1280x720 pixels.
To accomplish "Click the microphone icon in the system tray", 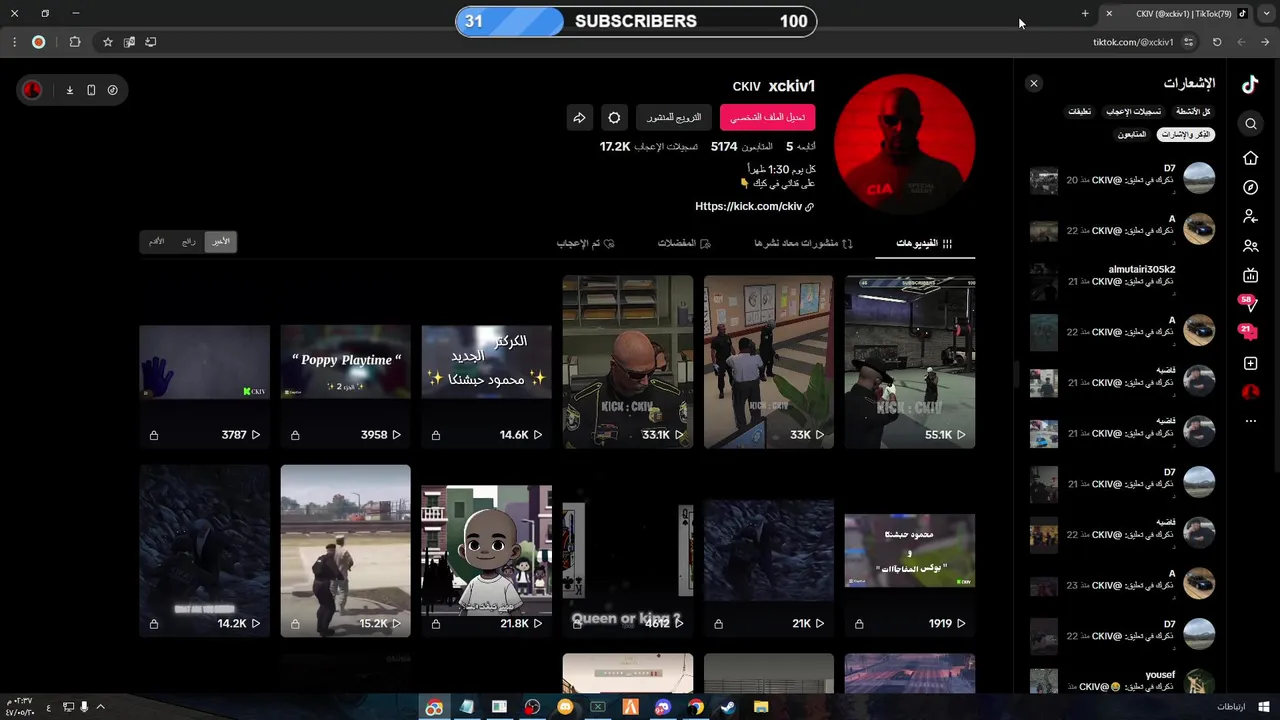I will [x=84, y=707].
